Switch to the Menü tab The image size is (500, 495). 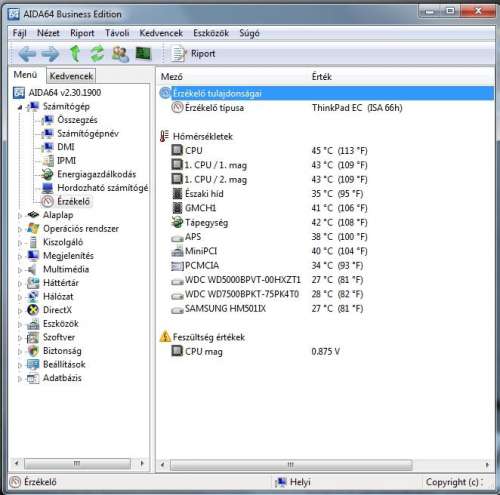25,75
